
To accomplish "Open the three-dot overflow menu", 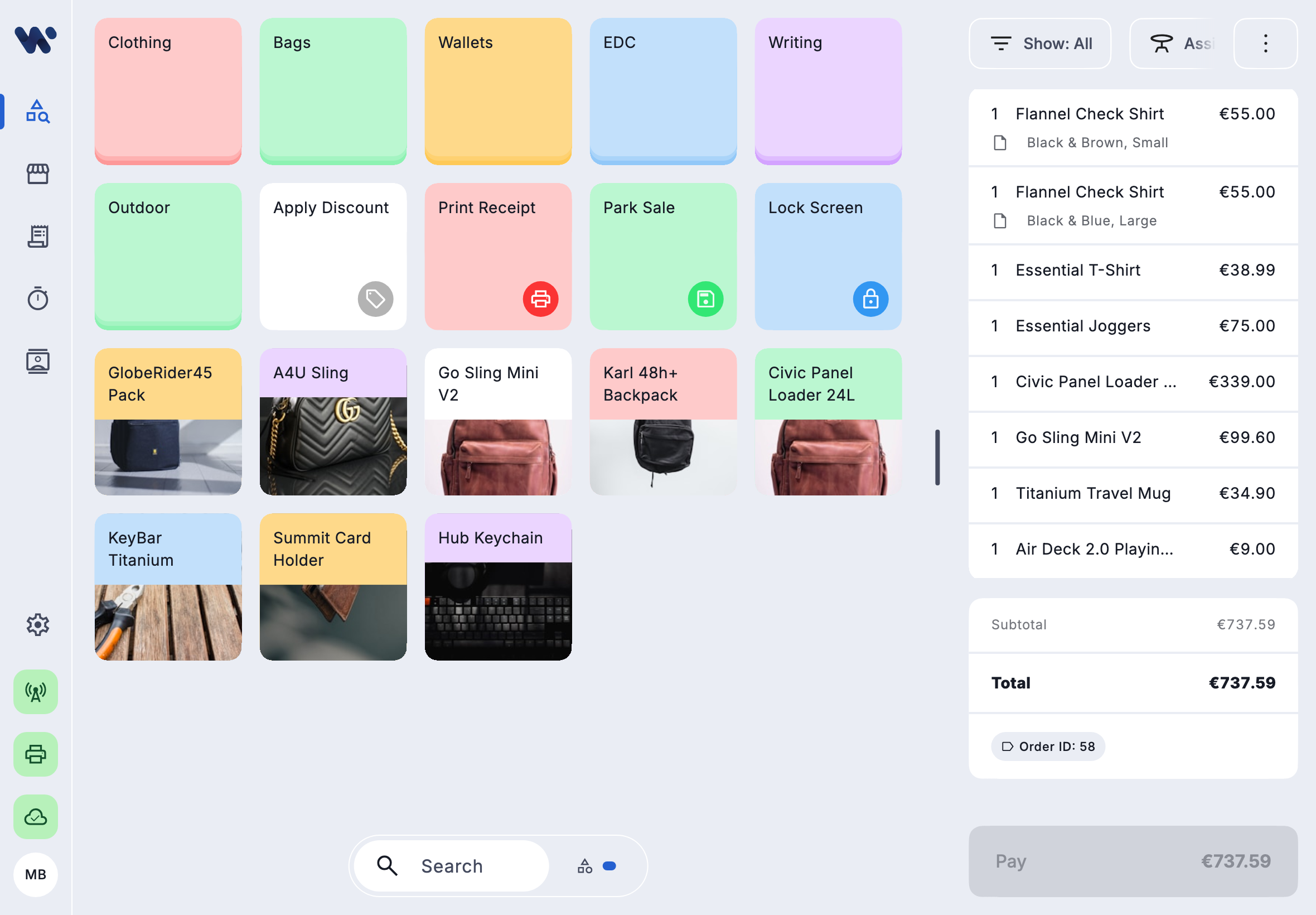I will tap(1265, 43).
